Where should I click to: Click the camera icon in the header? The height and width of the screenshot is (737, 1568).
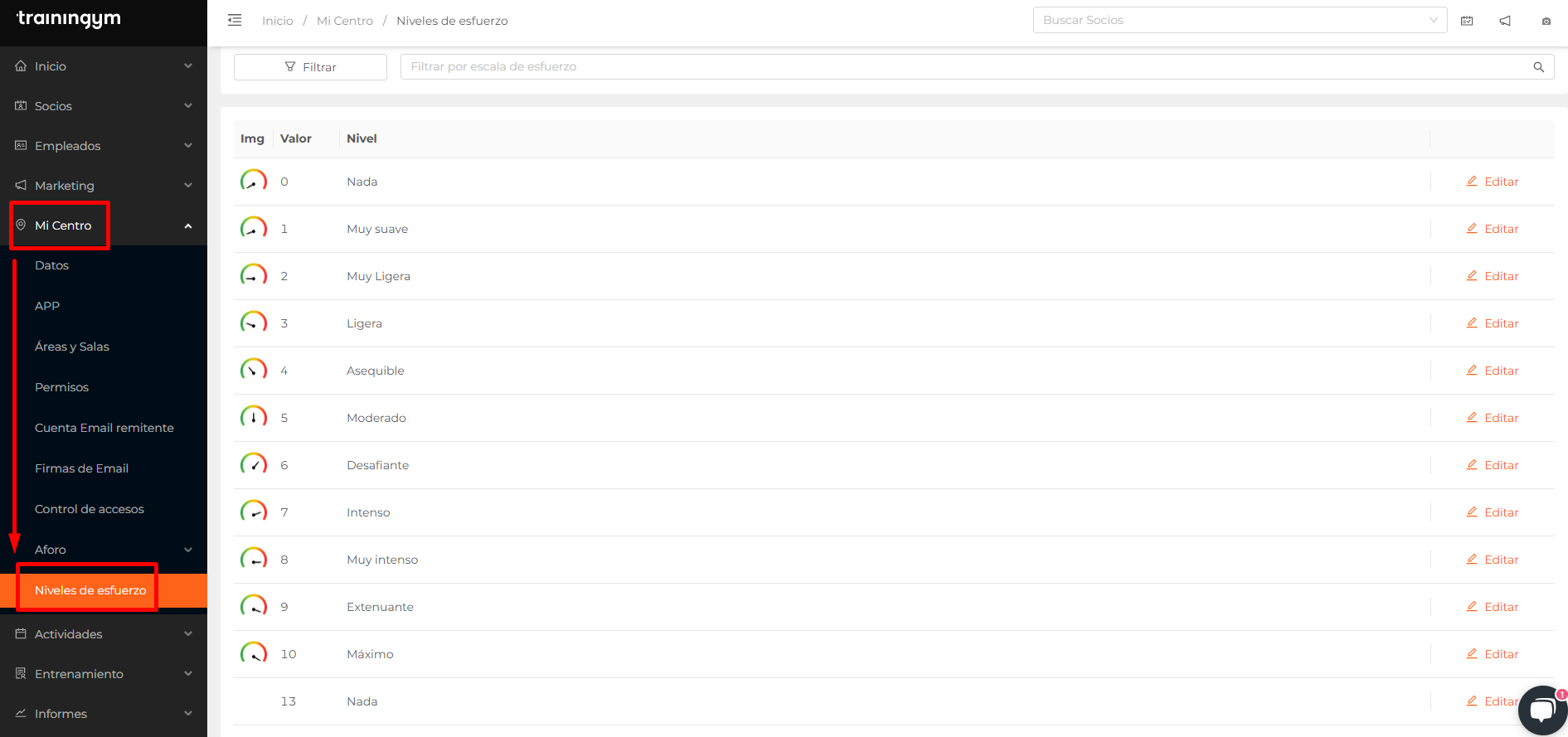tap(1546, 22)
